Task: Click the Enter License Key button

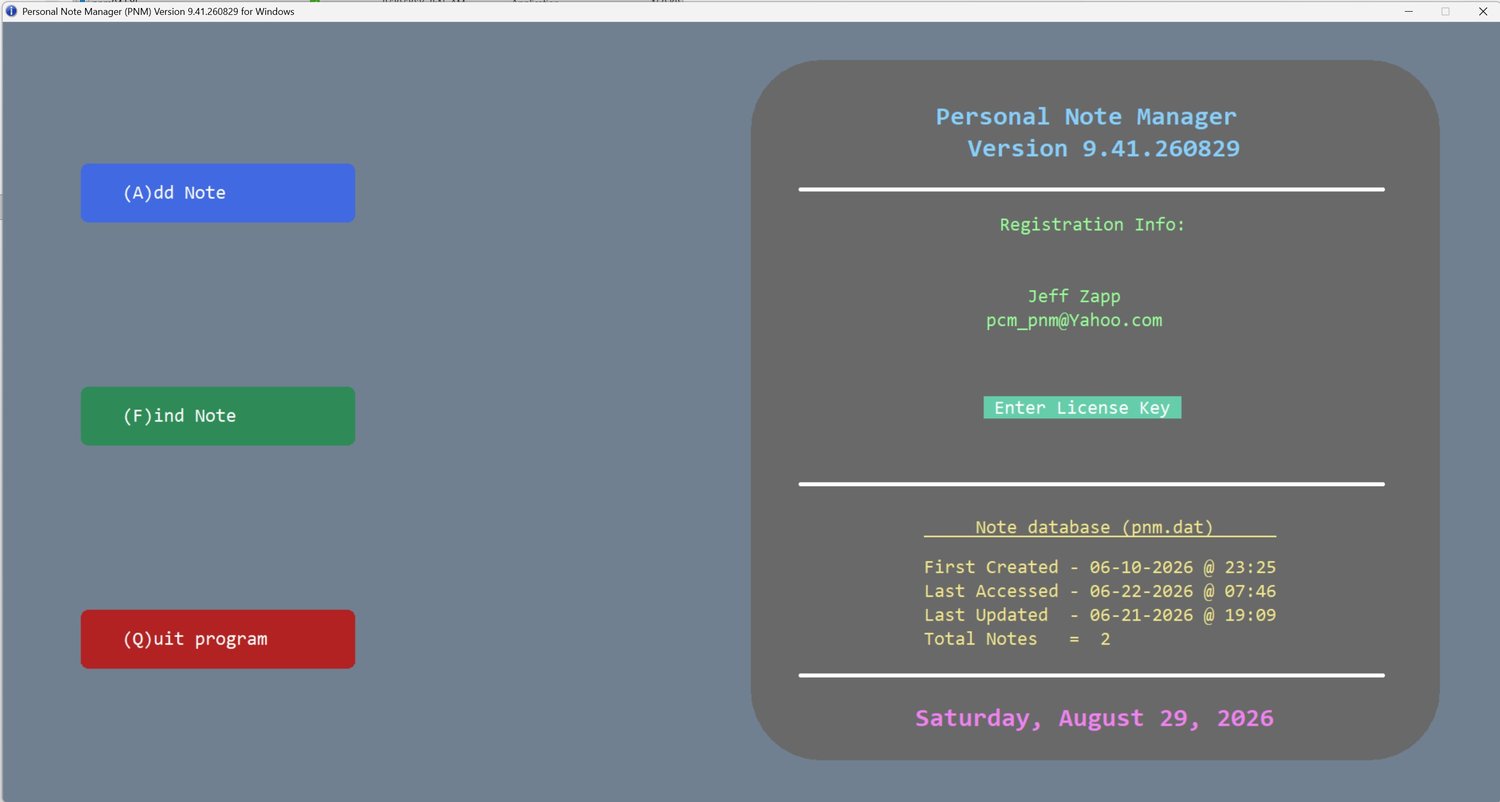Action: click(x=1082, y=407)
